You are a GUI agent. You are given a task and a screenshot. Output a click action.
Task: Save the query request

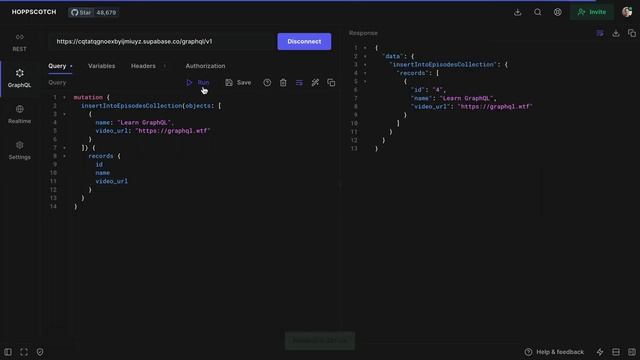click(238, 82)
